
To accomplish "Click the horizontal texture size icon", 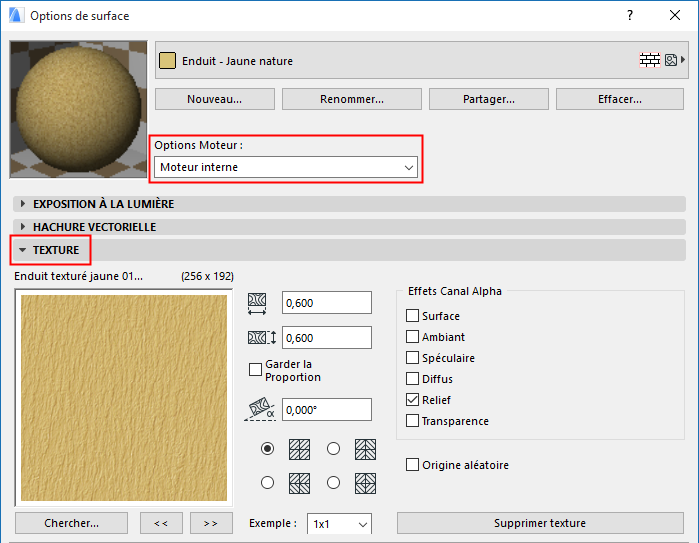I will (x=257, y=304).
